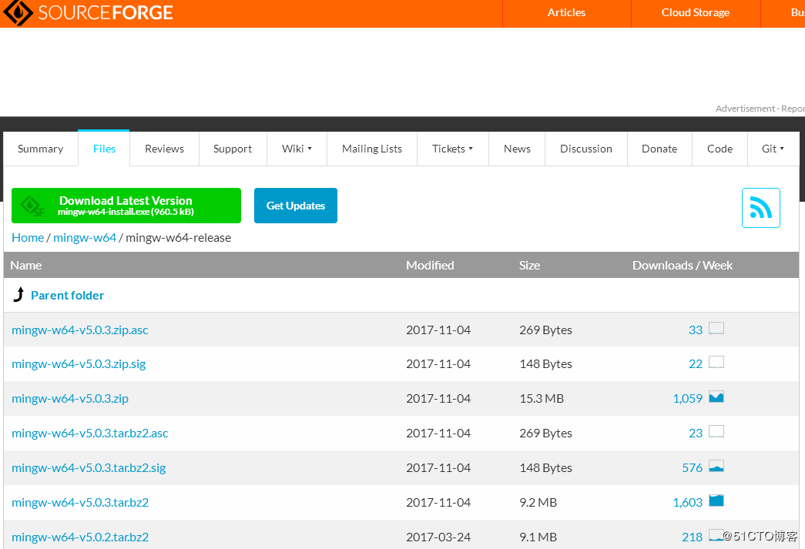Open the Parent folder link

67,295
